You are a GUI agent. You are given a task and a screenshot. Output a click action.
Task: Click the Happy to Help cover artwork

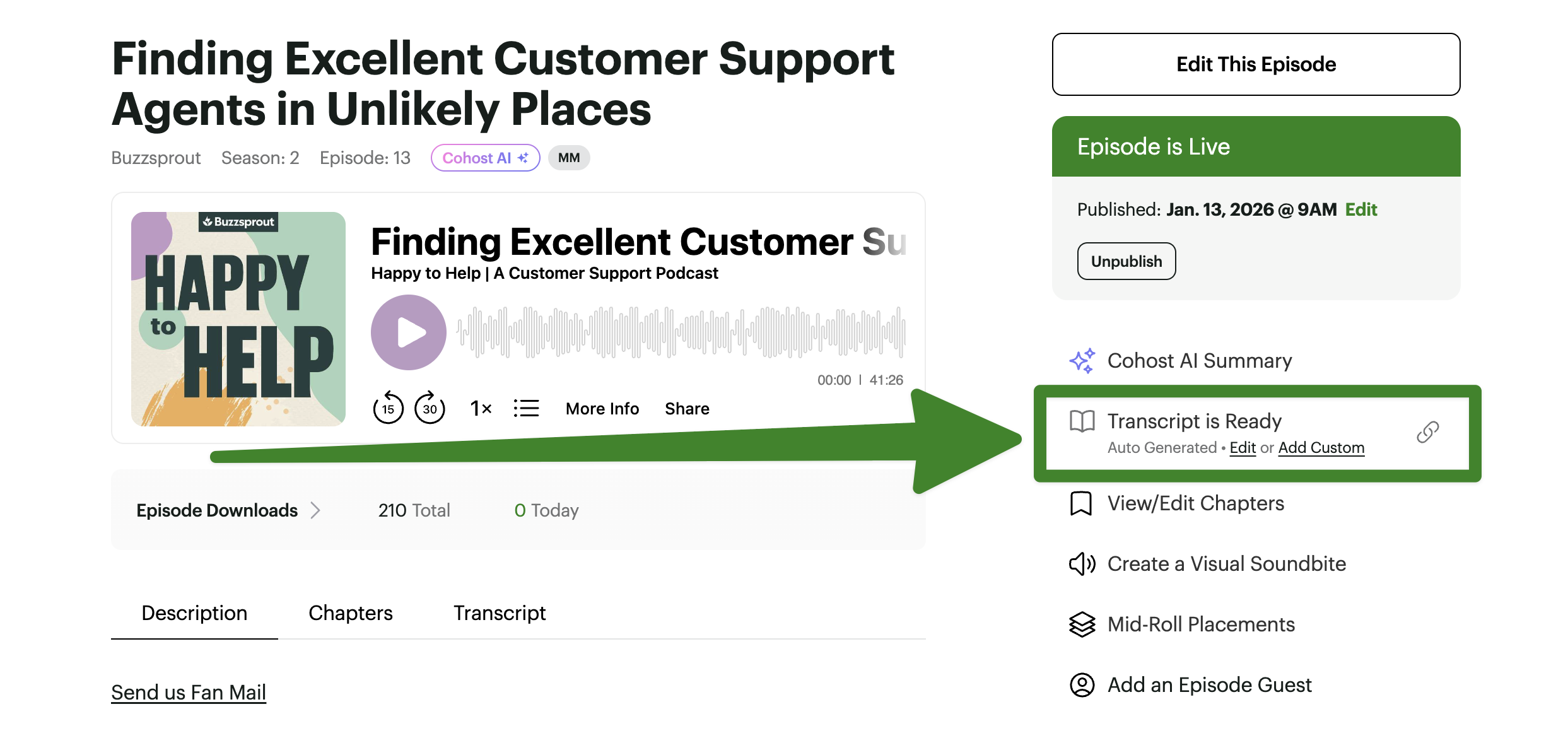pyautogui.click(x=238, y=319)
